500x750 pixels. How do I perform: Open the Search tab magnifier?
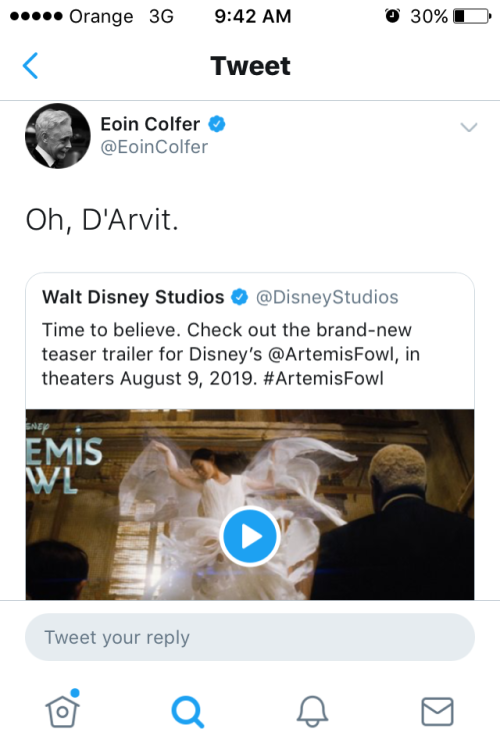tap(188, 712)
